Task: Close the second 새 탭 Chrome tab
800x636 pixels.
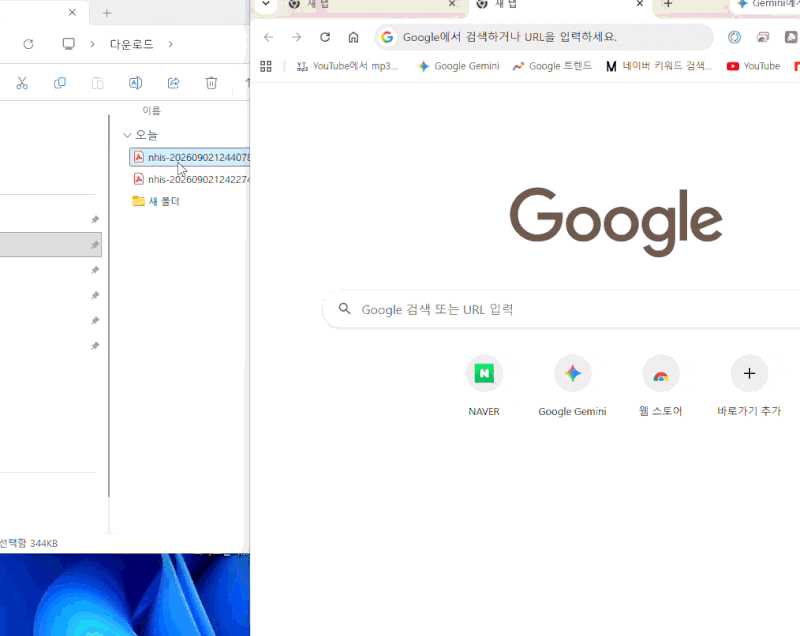Action: click(x=640, y=4)
